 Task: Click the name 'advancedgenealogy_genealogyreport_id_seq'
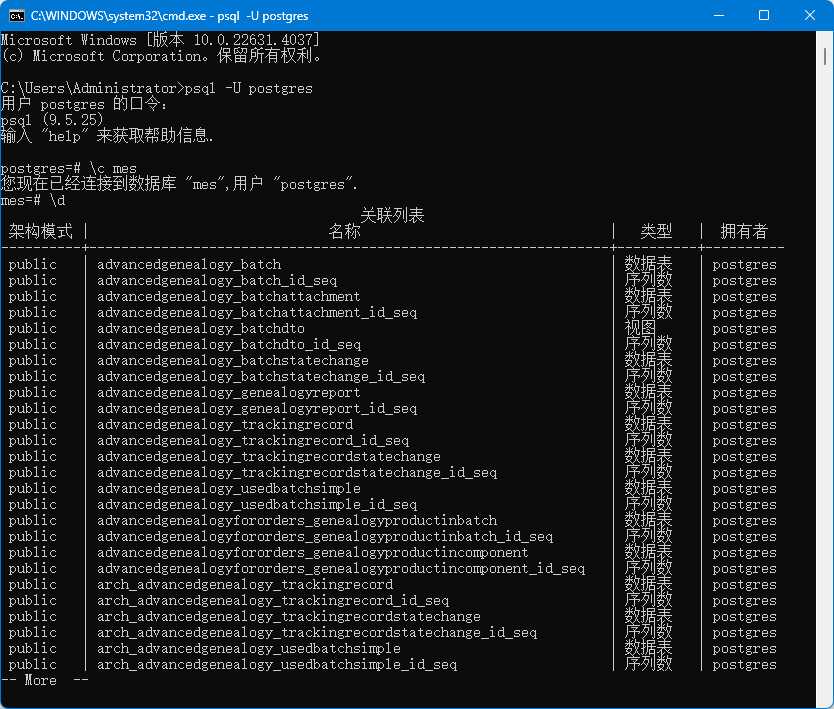257,408
